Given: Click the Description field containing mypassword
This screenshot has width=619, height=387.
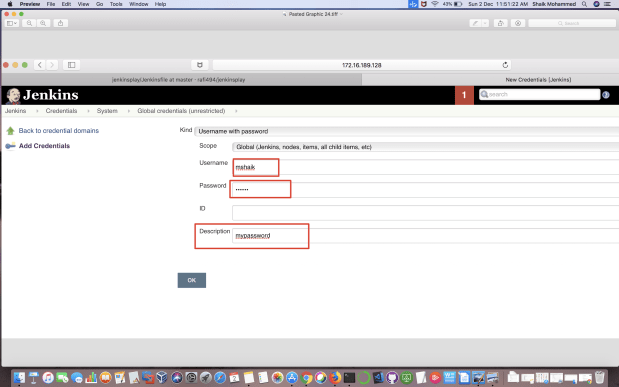Looking at the screenshot, I should pyautogui.click(x=425, y=236).
